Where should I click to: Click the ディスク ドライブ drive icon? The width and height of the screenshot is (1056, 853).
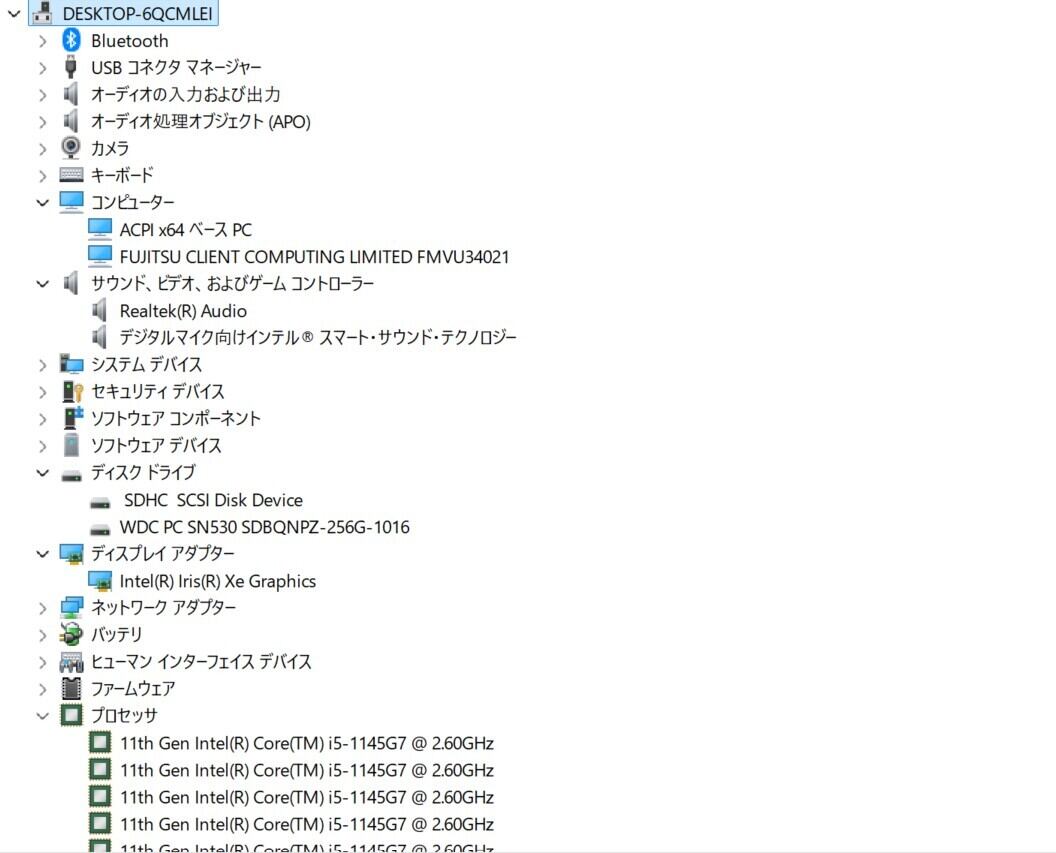tap(71, 475)
